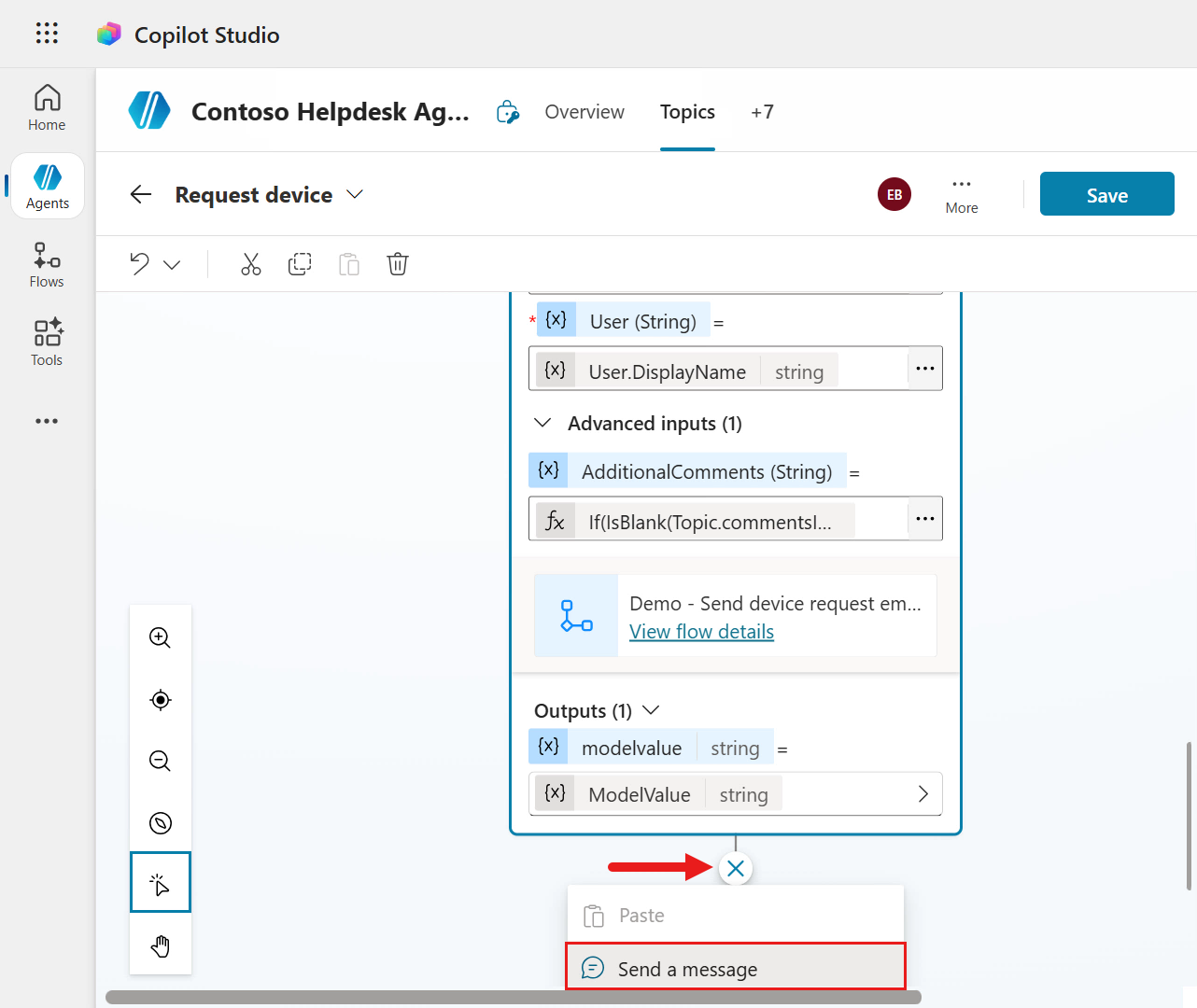
Task: Open View flow details link
Action: [x=701, y=631]
